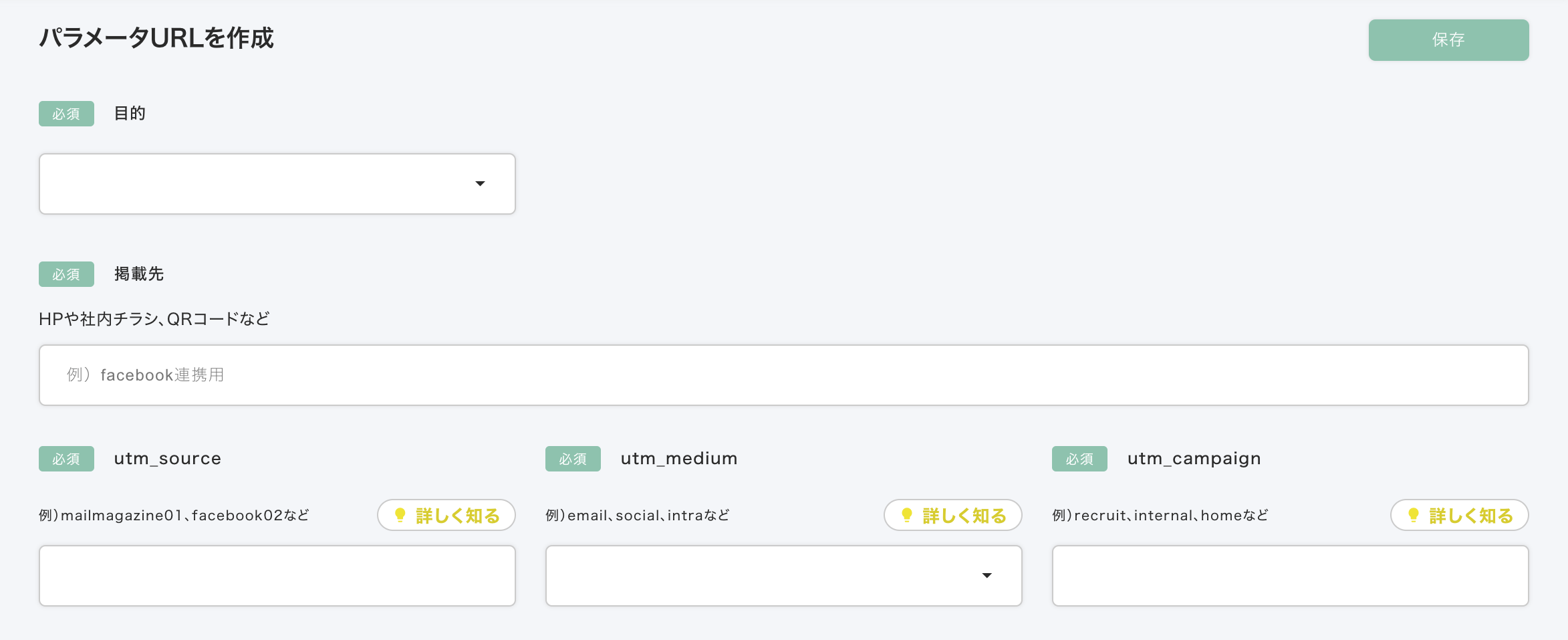Click the 目的 dropdown arrow
The width and height of the screenshot is (1568, 640).
(x=480, y=184)
